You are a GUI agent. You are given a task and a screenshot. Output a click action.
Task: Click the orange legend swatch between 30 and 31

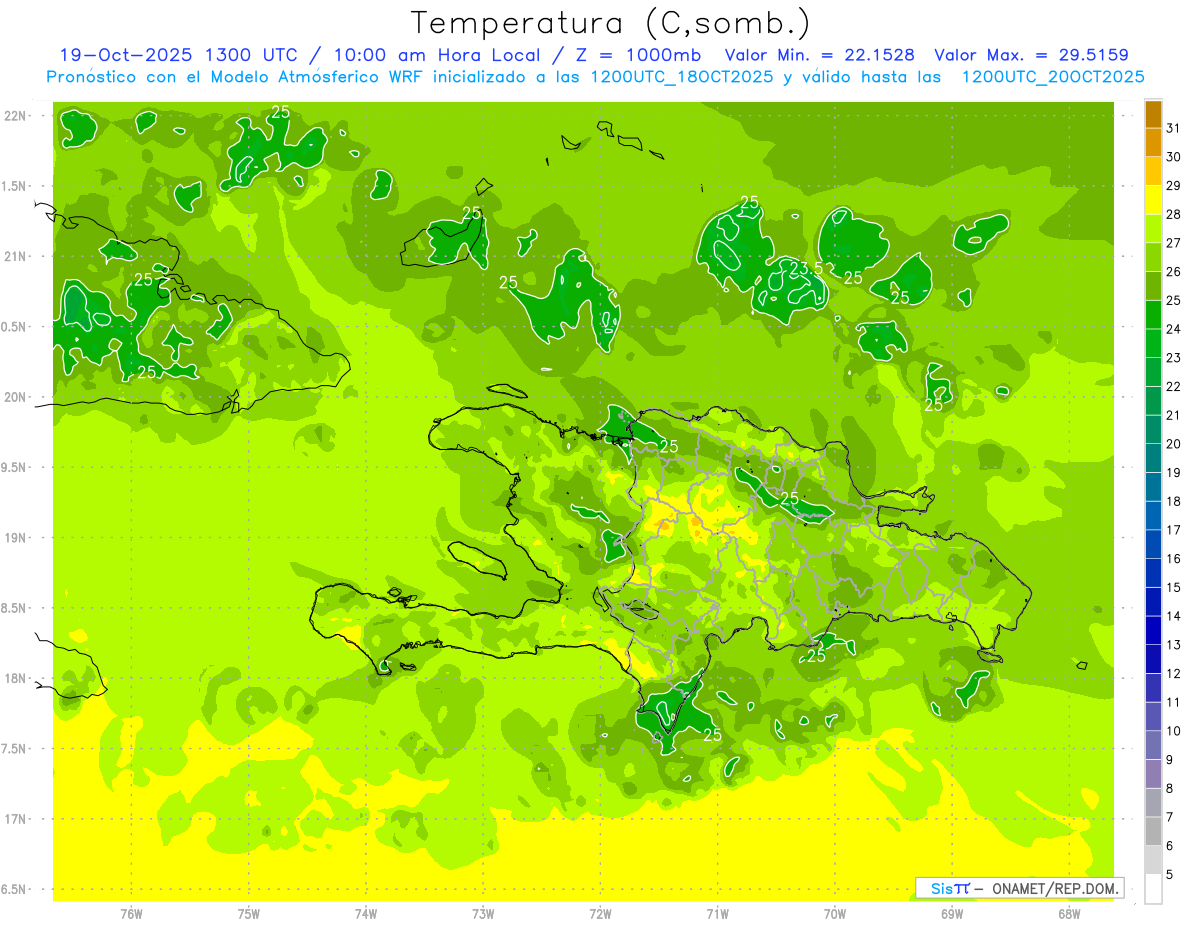[x=1153, y=143]
